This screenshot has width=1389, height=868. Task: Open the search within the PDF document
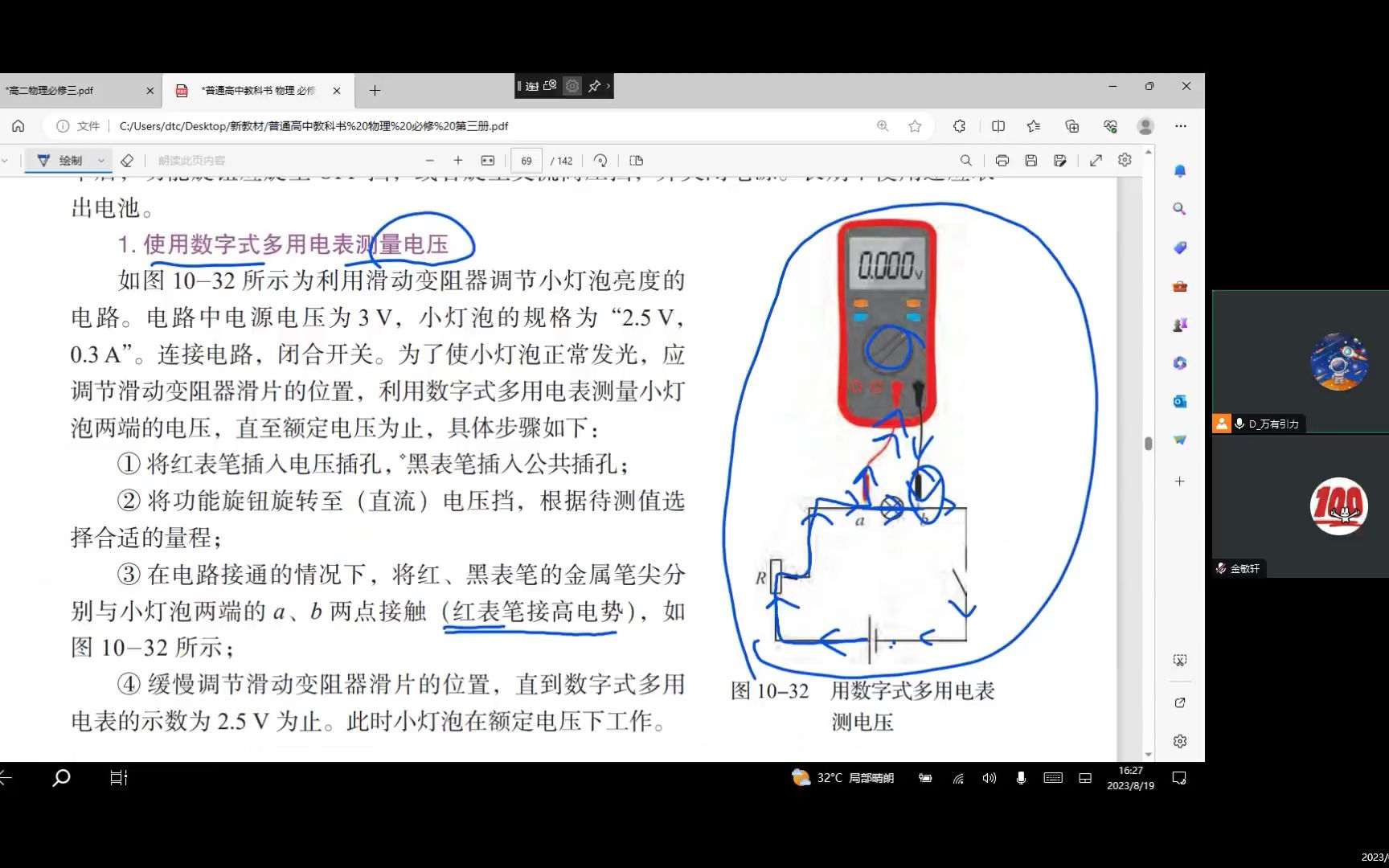(x=966, y=160)
